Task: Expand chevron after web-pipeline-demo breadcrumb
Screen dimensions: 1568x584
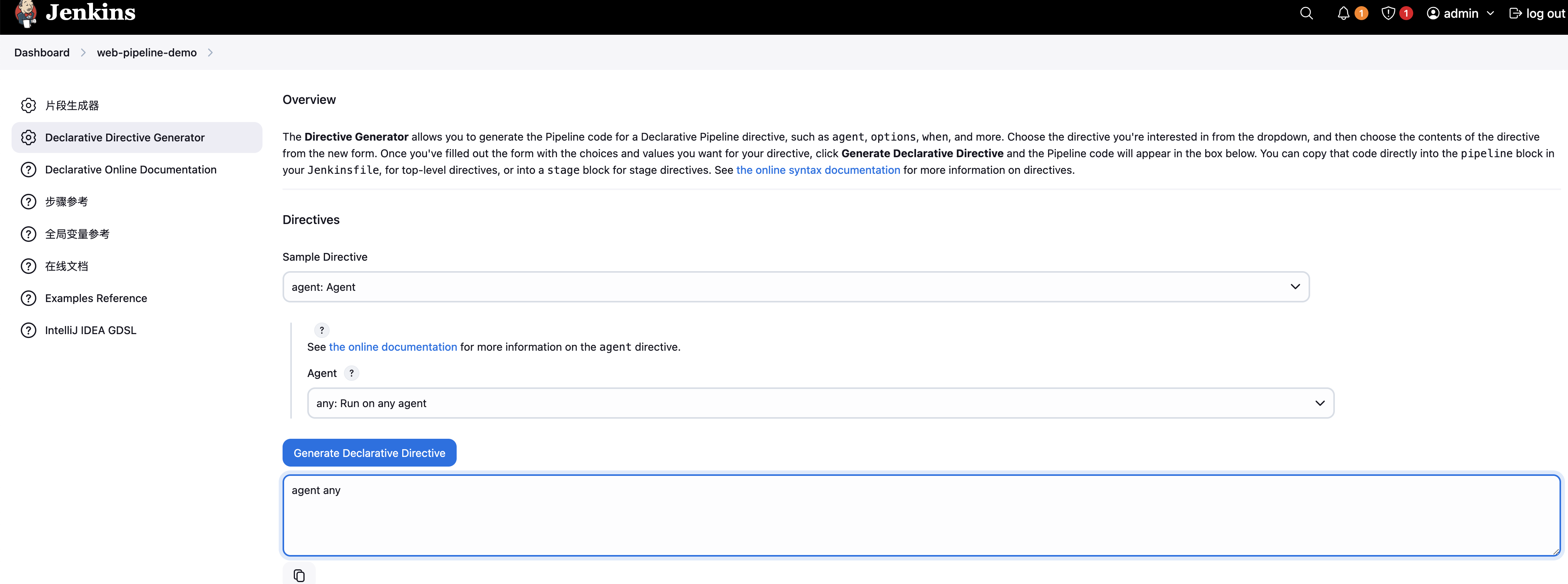Action: tap(210, 53)
